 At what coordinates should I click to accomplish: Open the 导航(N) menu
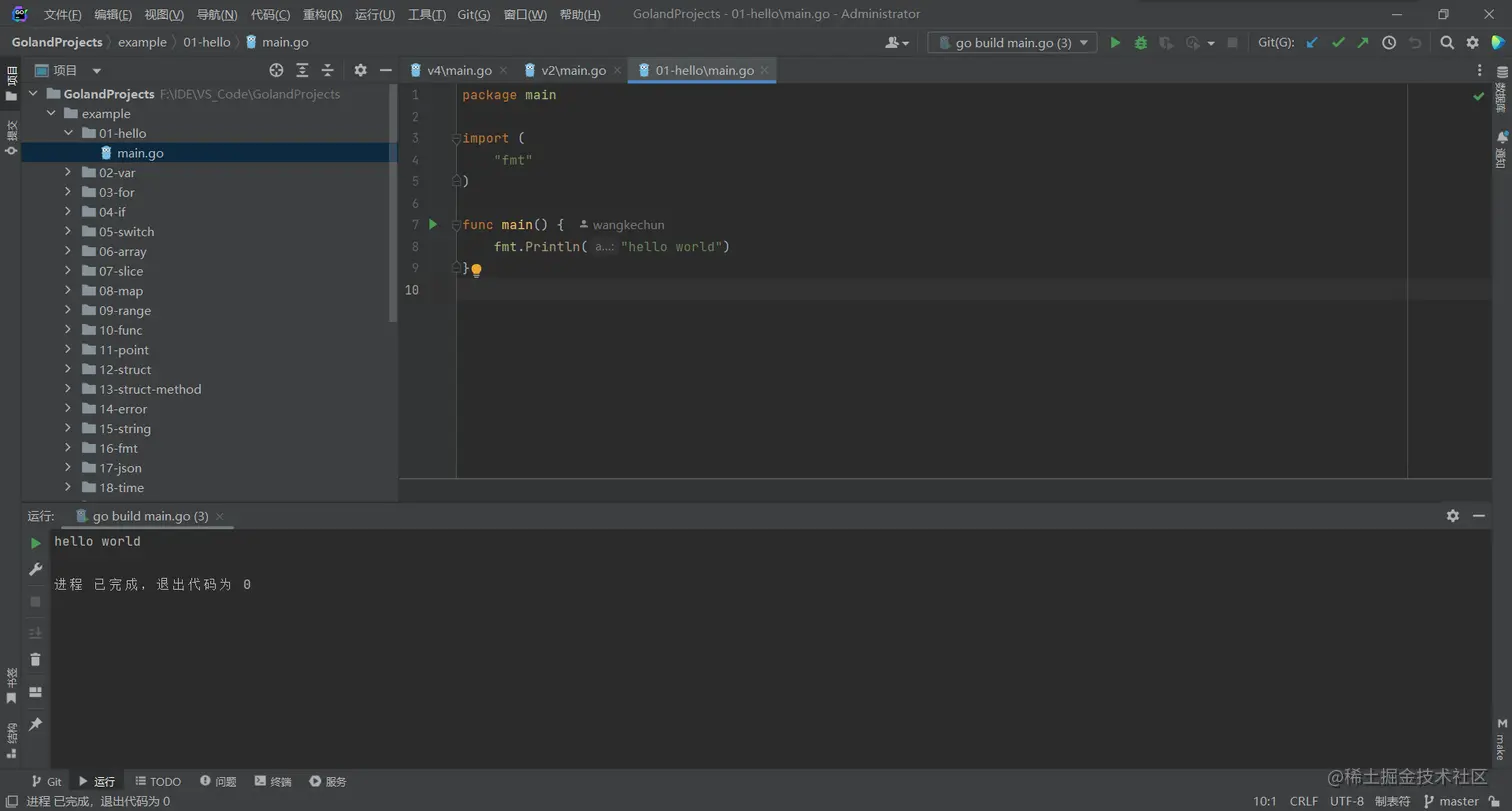pyautogui.click(x=217, y=14)
